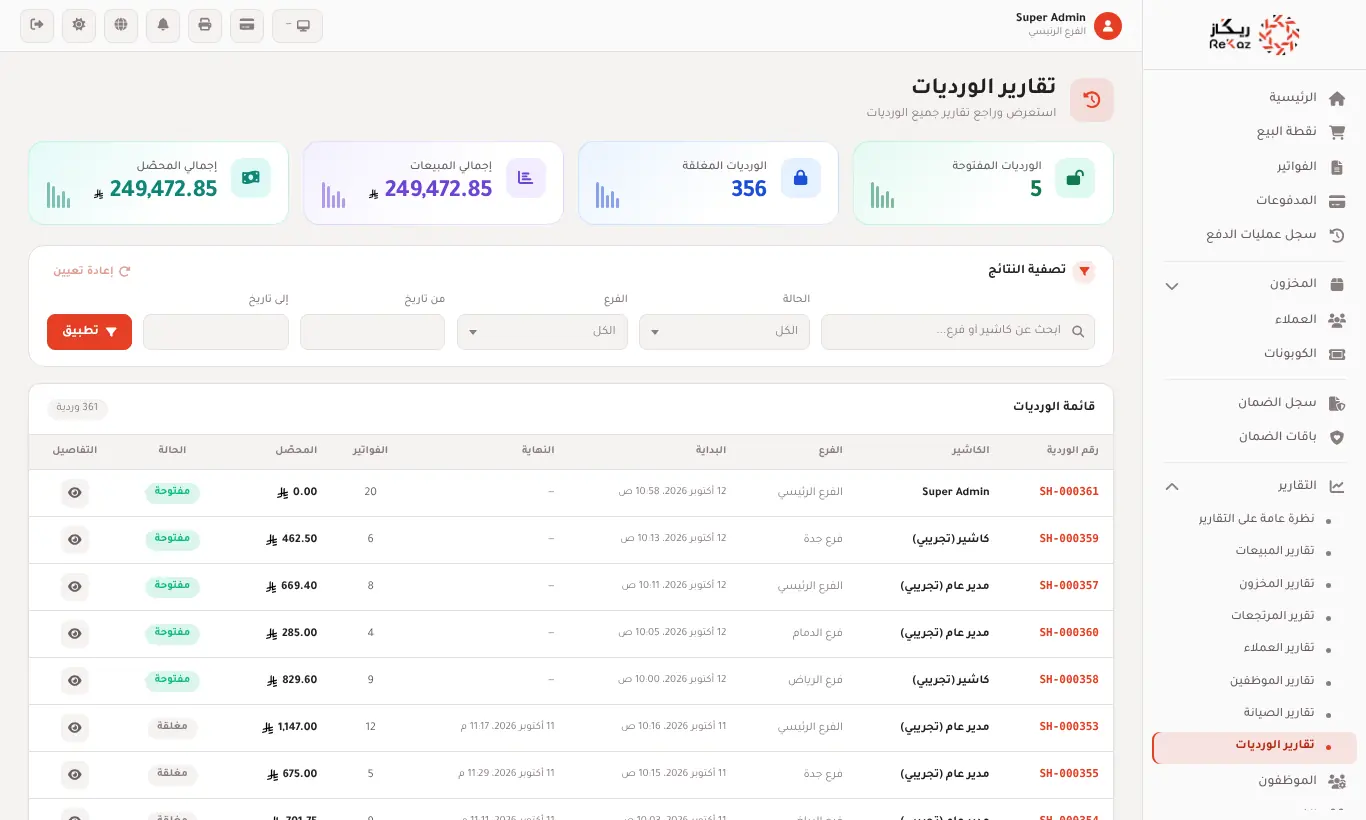Viewport: 1366px width, 820px height.
Task: Open نقطة البيع from the sidebar
Action: coord(1254,132)
